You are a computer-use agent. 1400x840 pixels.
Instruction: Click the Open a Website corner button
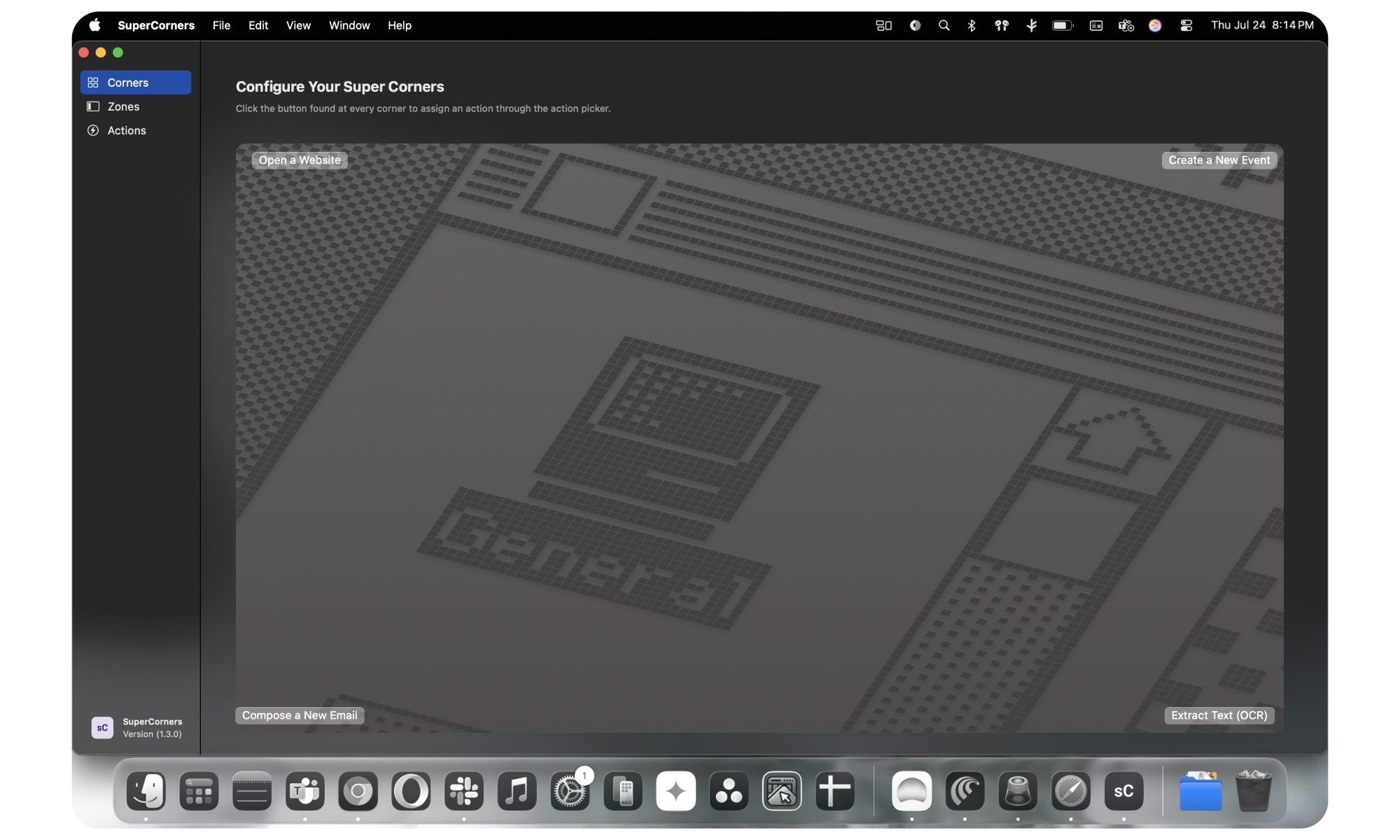click(300, 160)
